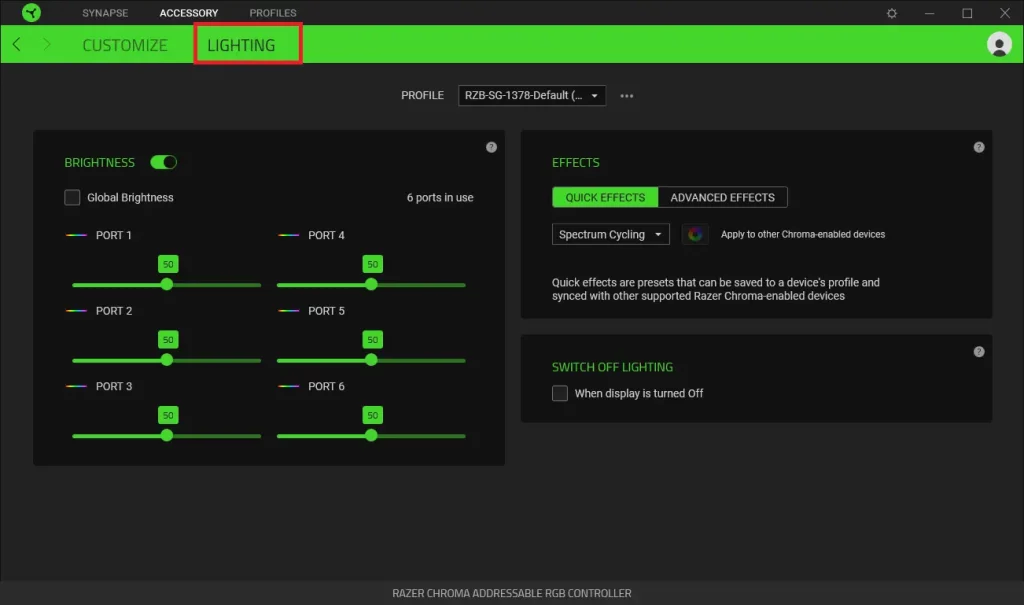Open the settings gear icon

coord(891,13)
